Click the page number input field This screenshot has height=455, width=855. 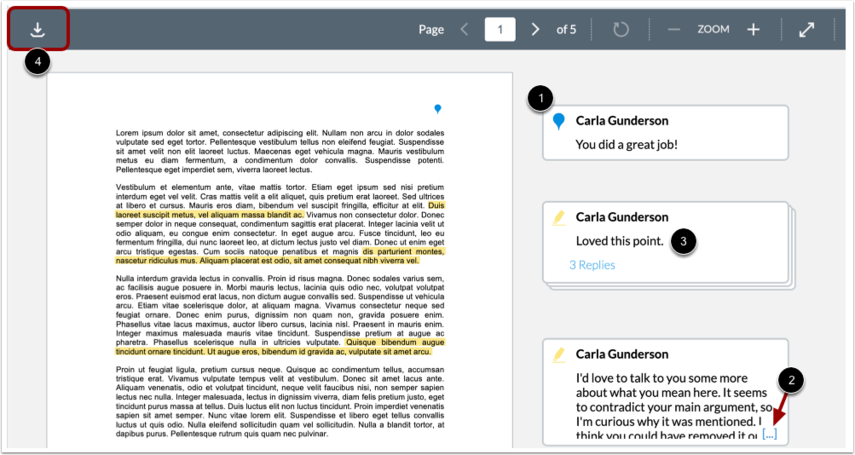point(500,29)
